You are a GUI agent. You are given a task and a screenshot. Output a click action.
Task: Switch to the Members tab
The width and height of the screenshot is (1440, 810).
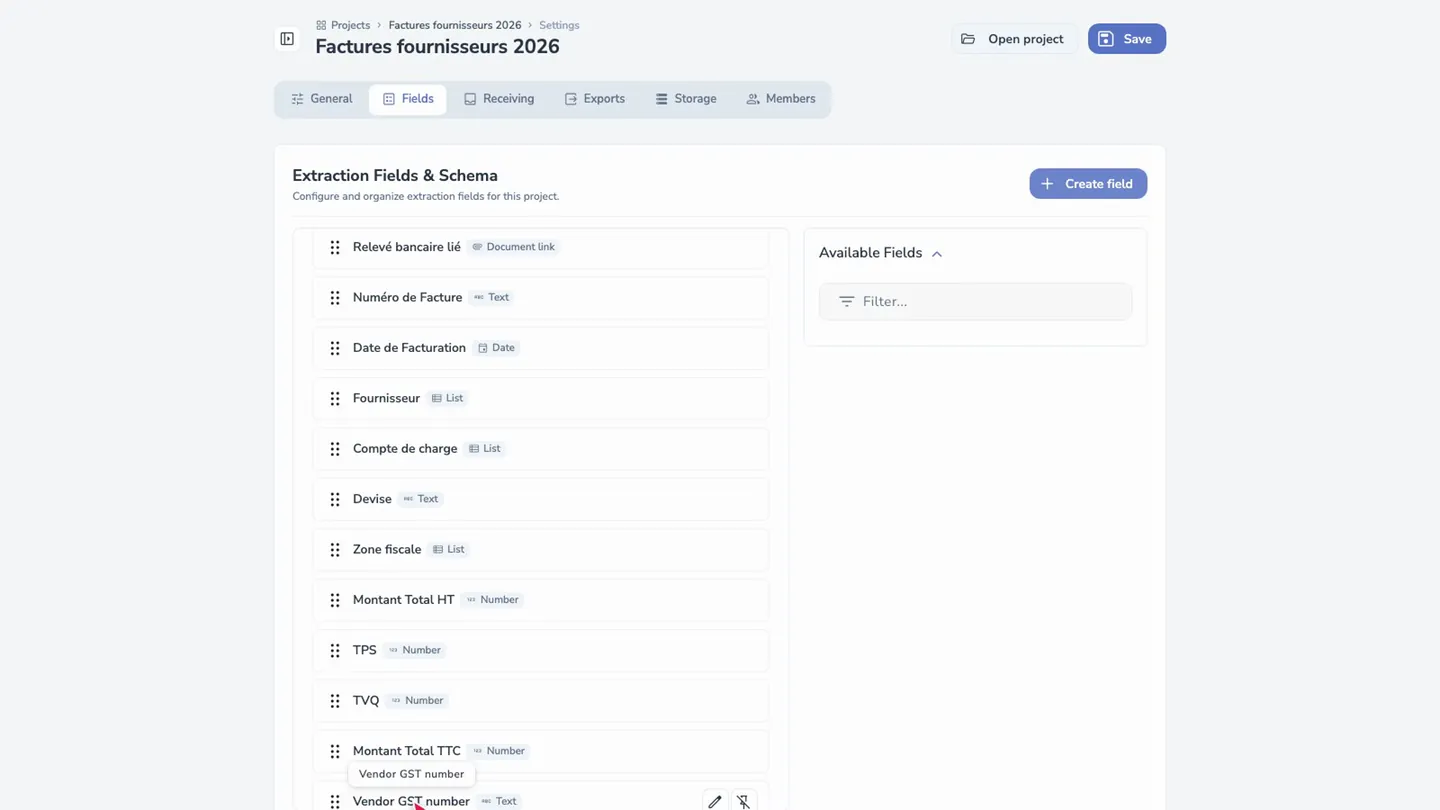[781, 99]
